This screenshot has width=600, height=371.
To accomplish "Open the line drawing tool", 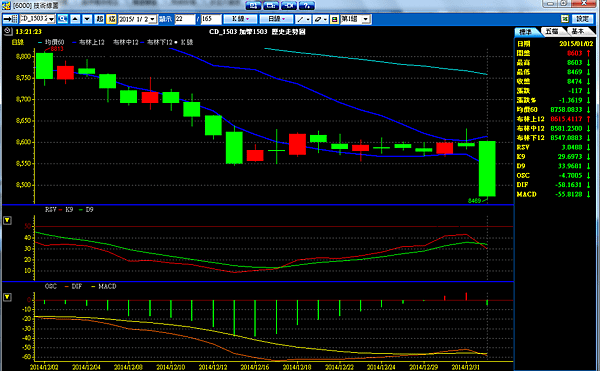I will 303,19.
